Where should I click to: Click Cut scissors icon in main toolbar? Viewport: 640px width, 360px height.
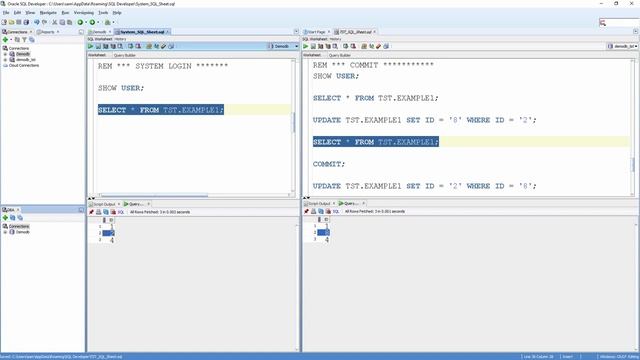pyautogui.click(x=55, y=22)
